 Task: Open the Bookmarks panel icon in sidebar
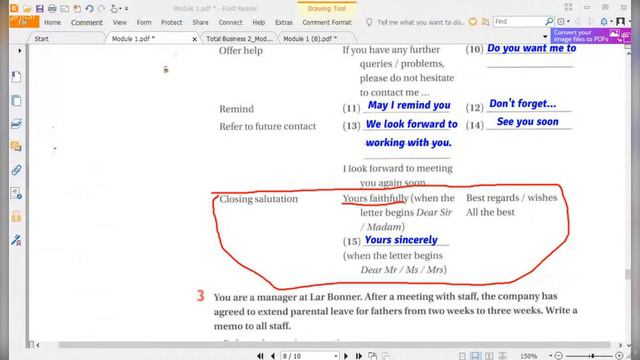tap(16, 77)
